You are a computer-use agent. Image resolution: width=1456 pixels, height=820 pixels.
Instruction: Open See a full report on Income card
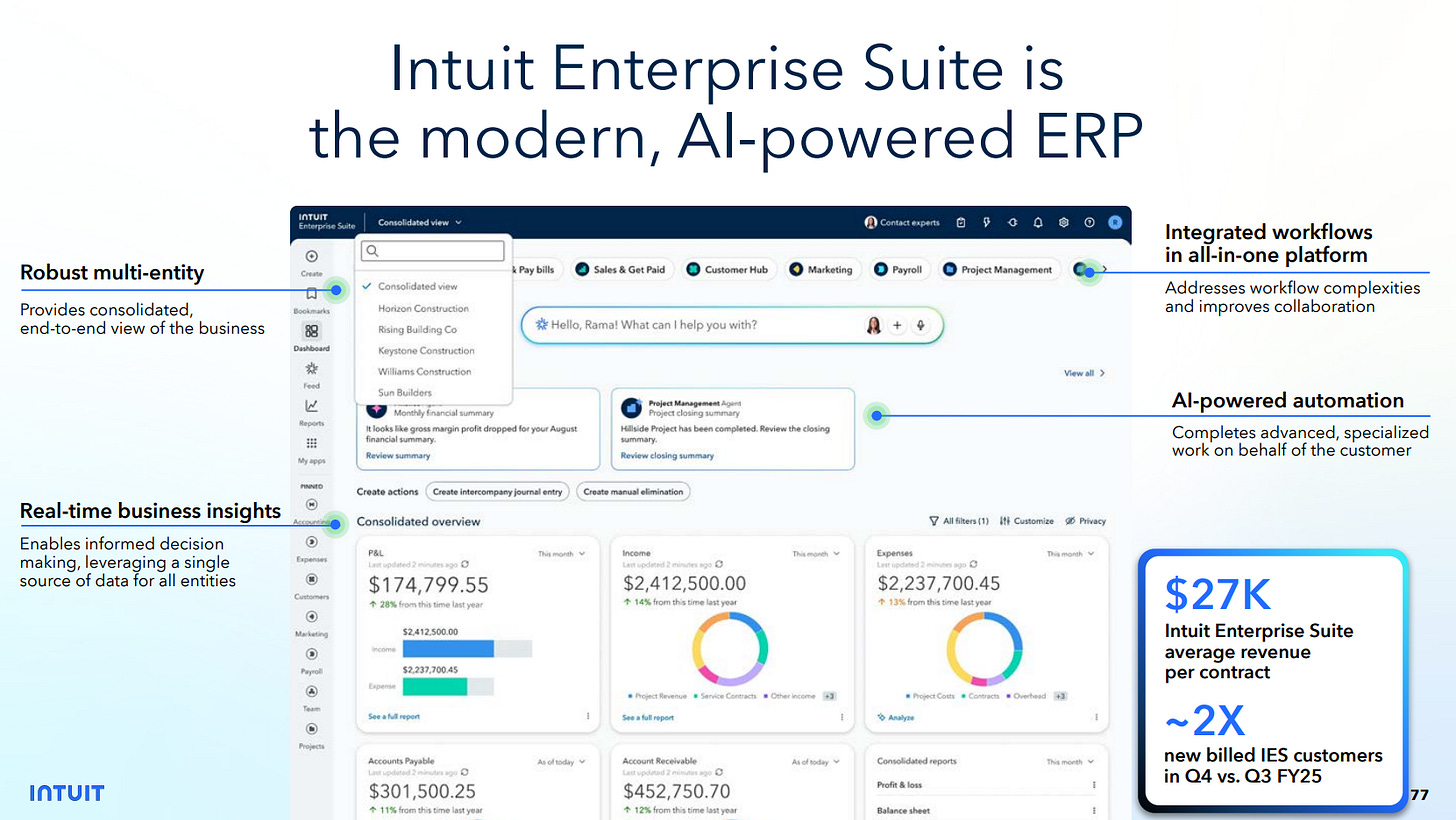[648, 717]
